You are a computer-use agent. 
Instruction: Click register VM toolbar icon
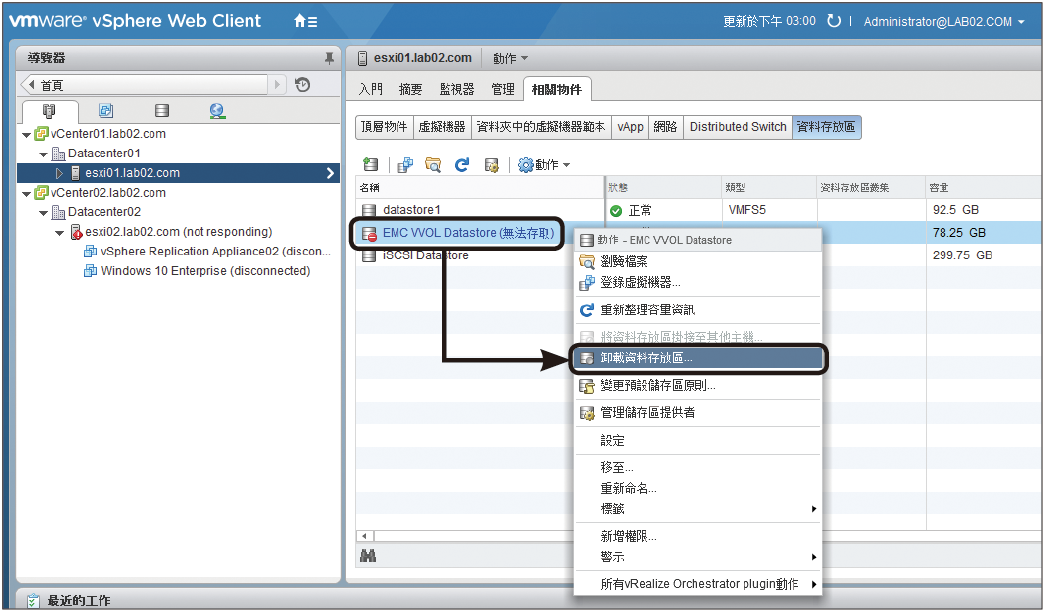pos(405,165)
